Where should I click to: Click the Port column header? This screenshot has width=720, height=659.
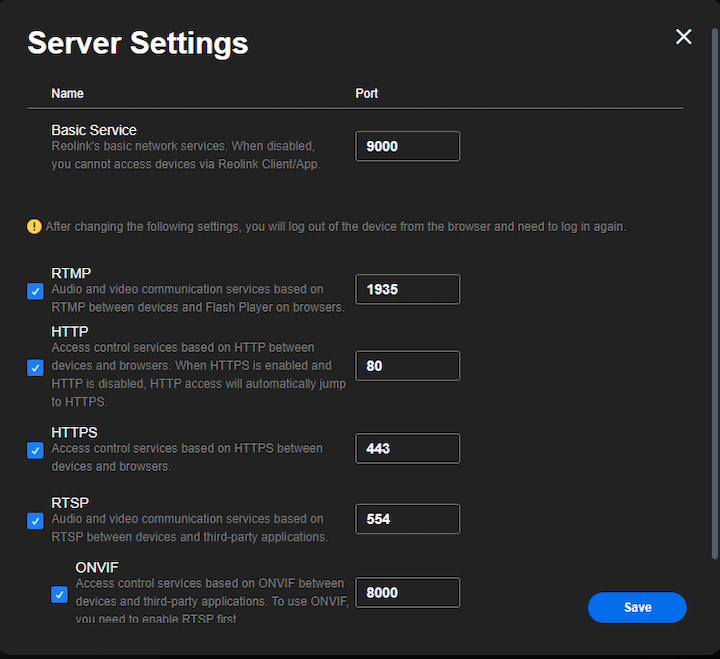(366, 93)
